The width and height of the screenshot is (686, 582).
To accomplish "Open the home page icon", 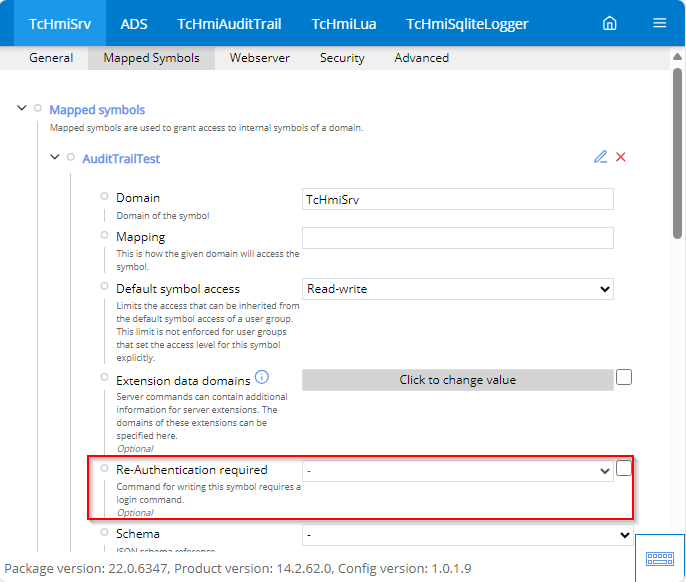I will (x=609, y=23).
